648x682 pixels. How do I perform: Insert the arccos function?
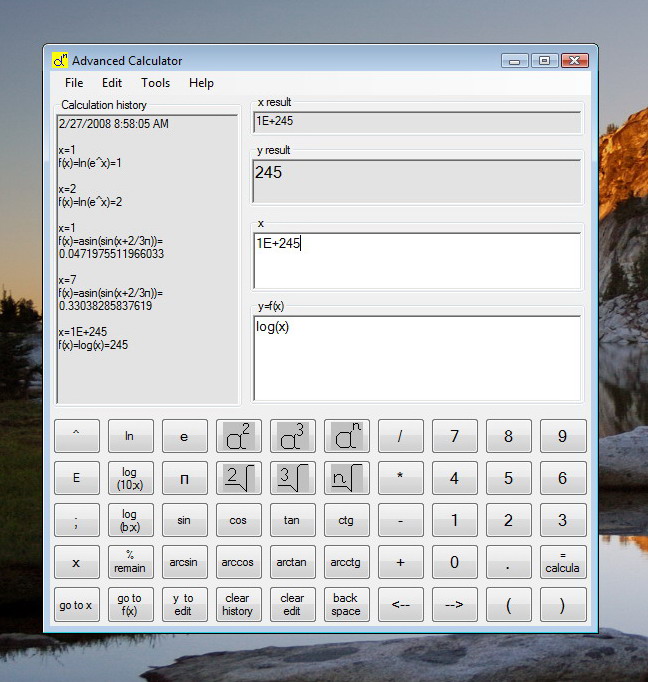tap(238, 562)
